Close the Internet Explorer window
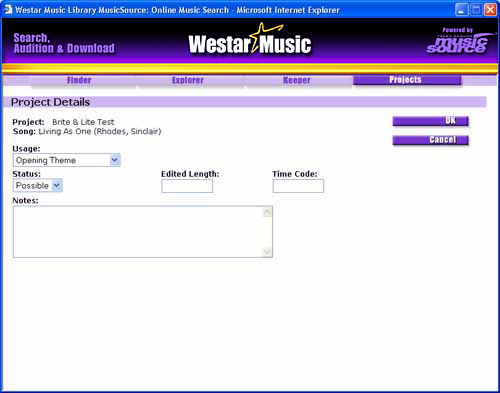The width and height of the screenshot is (500, 393). coord(490,10)
